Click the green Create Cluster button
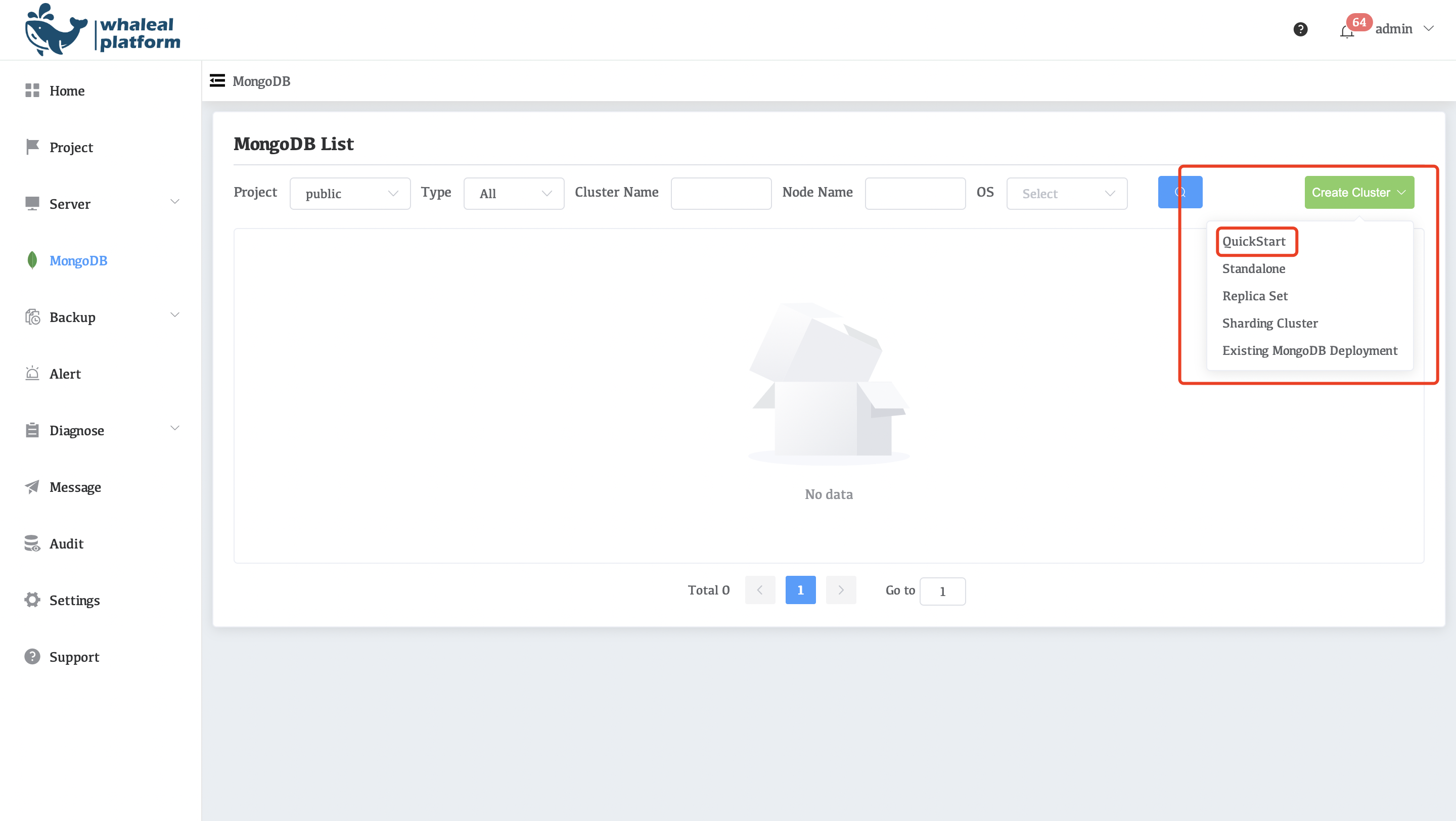 [1359, 192]
